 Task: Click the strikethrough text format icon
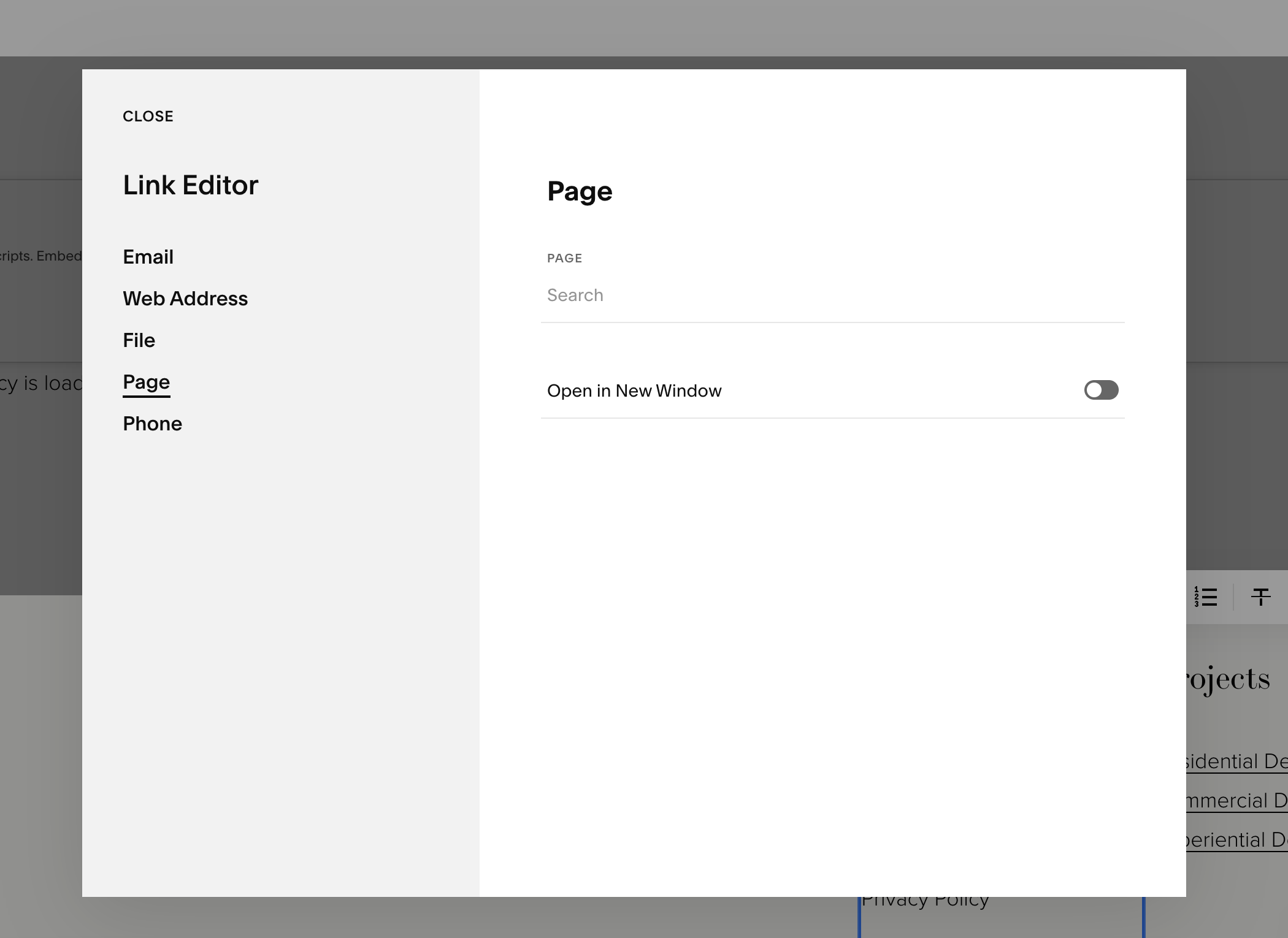pos(1260,597)
